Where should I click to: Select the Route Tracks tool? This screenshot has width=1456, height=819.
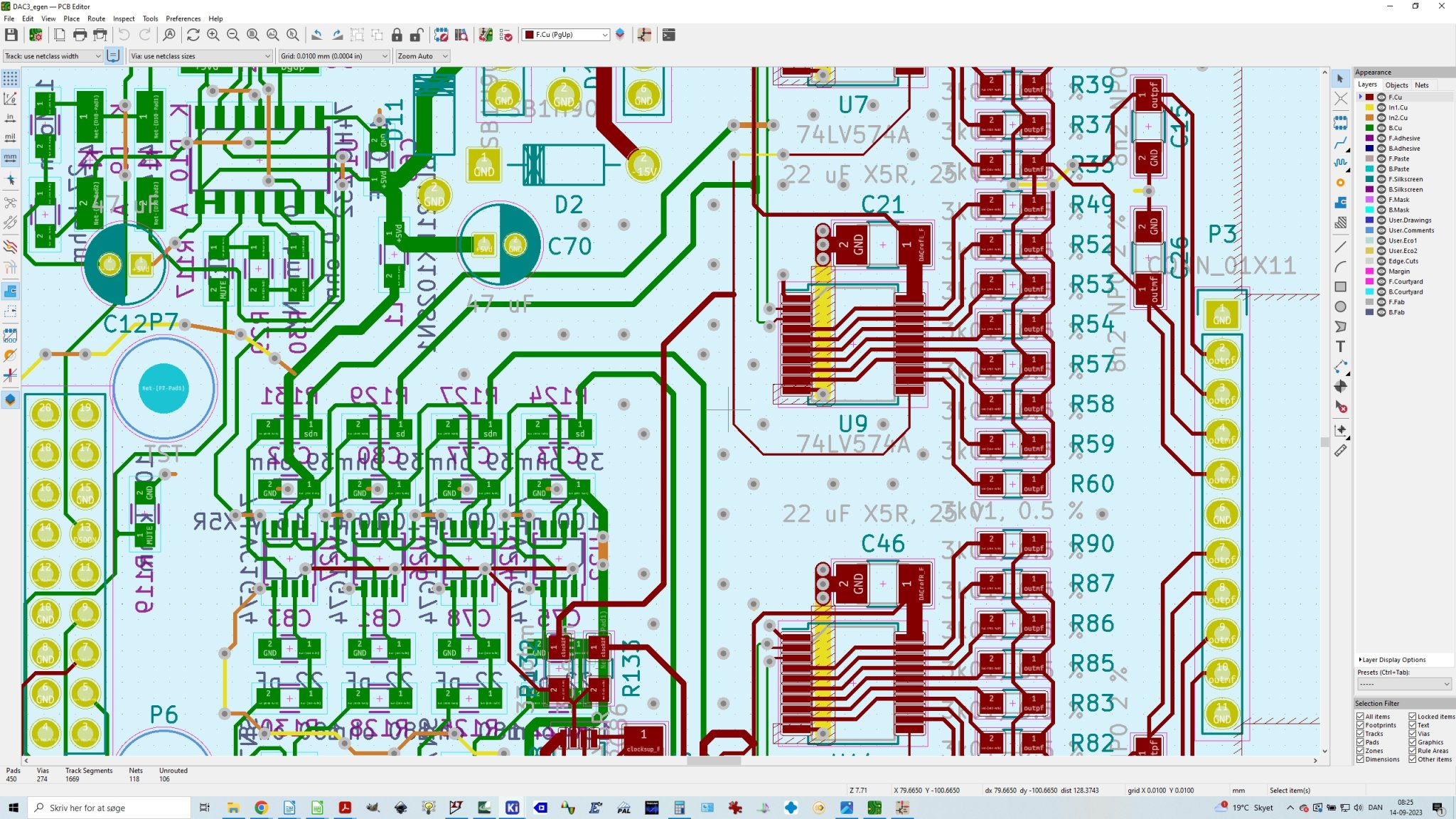tap(1340, 143)
